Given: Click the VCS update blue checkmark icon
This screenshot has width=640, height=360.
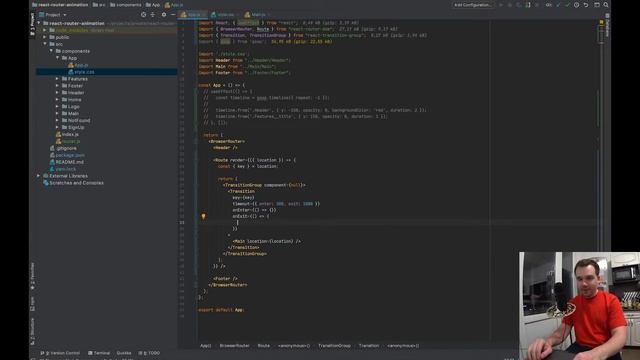Looking at the screenshot, I should click(x=558, y=5).
